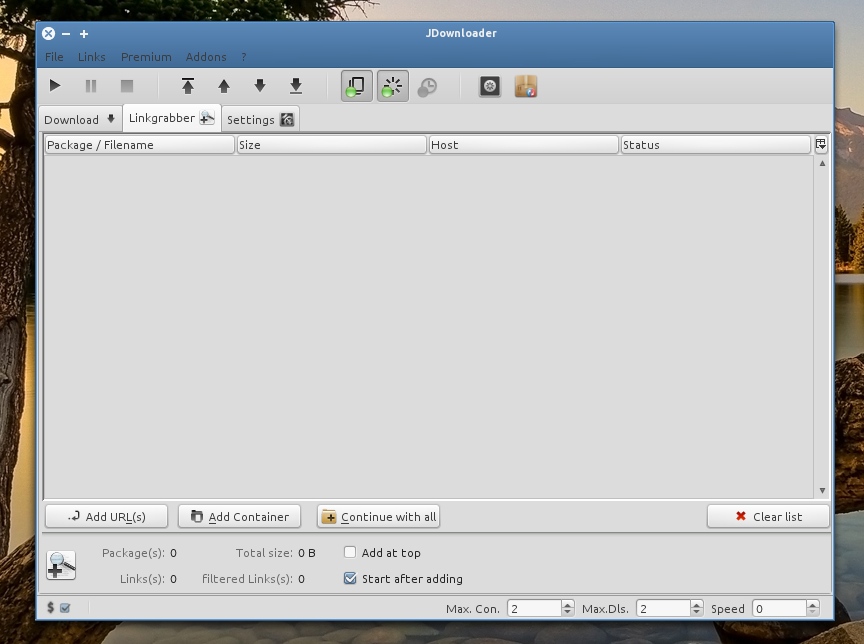Increase the Speed limit value
The height and width of the screenshot is (644, 864).
[813, 604]
